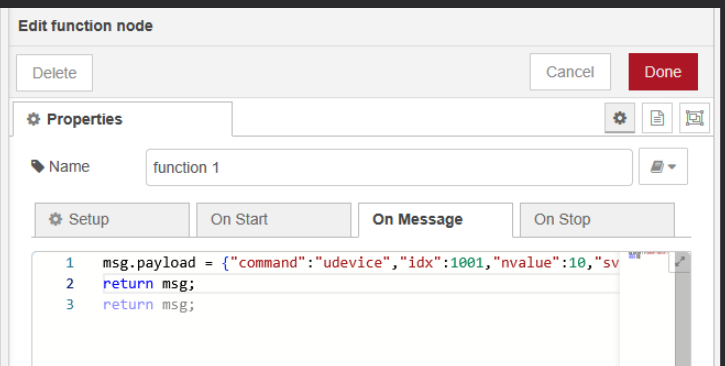
Task: Click line number 3 in editor gutter
Action: (70, 305)
